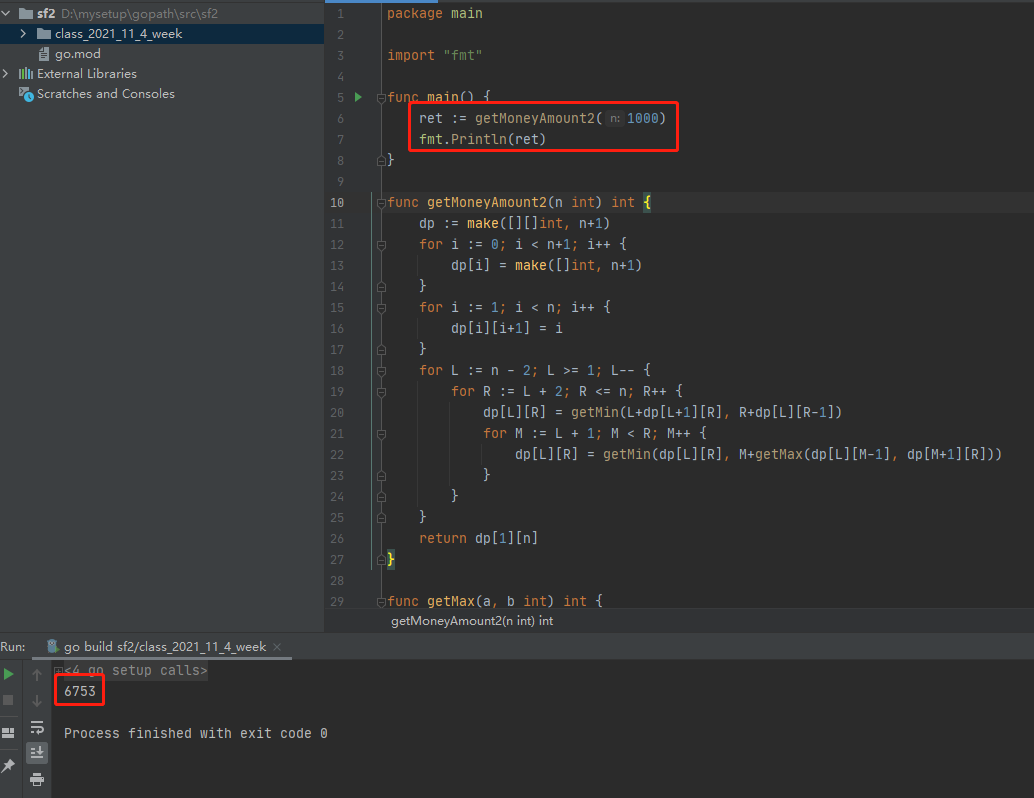Image resolution: width=1034 pixels, height=798 pixels.
Task: Click line number 20 in the gutter
Action: (x=337, y=413)
